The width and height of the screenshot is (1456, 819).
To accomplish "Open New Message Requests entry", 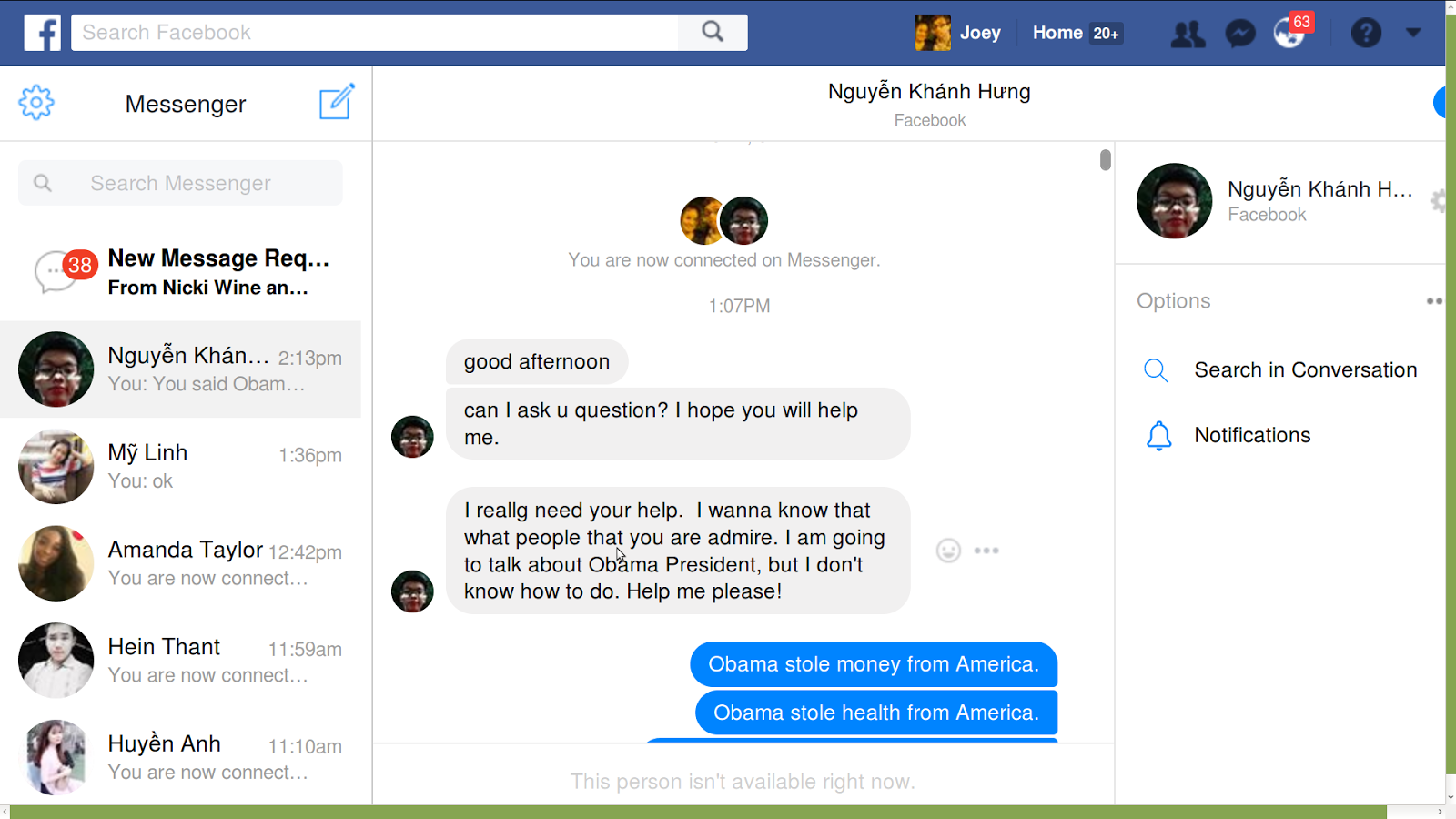I will [180, 272].
